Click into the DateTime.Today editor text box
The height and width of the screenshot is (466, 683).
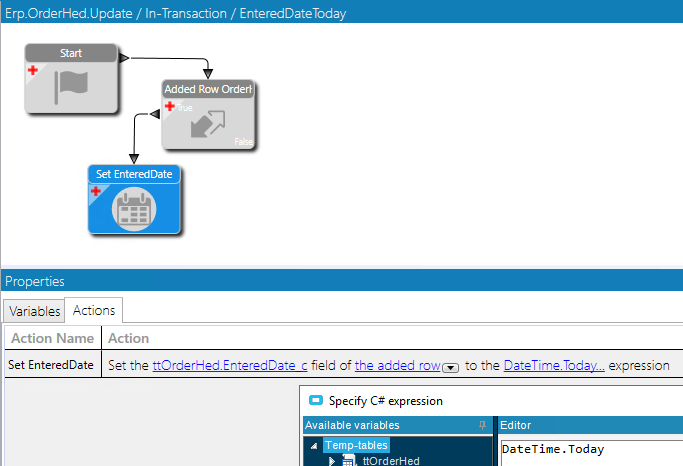[x=592, y=453]
